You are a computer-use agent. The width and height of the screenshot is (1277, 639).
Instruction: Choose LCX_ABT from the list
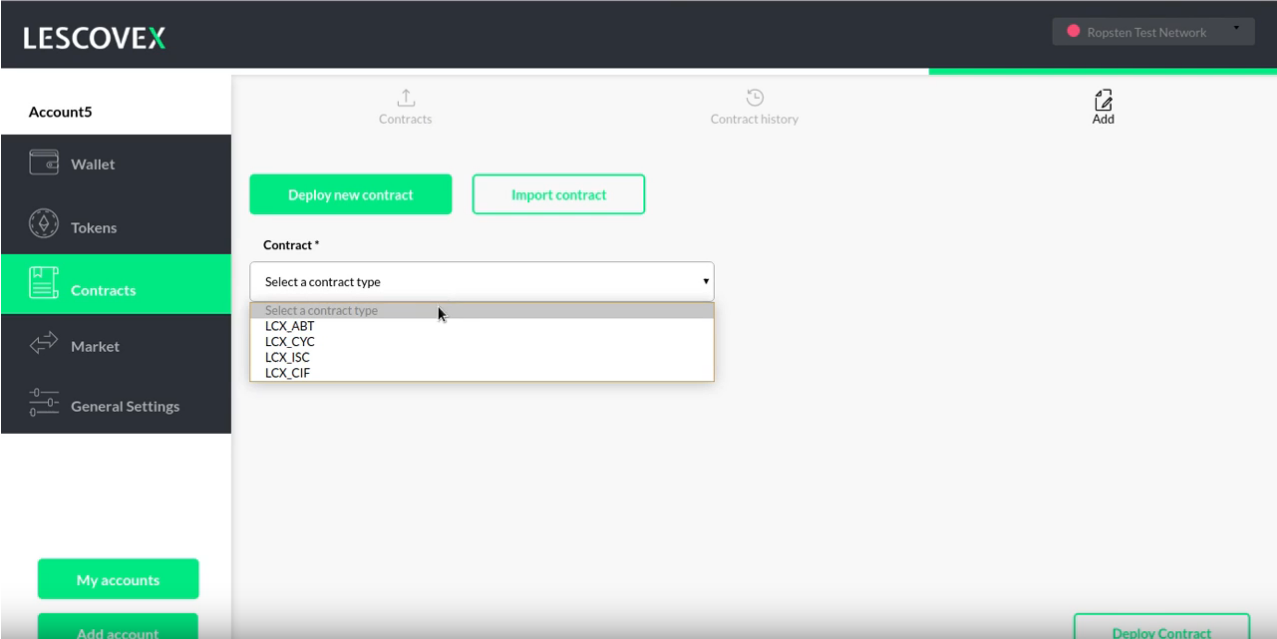tap(482, 326)
